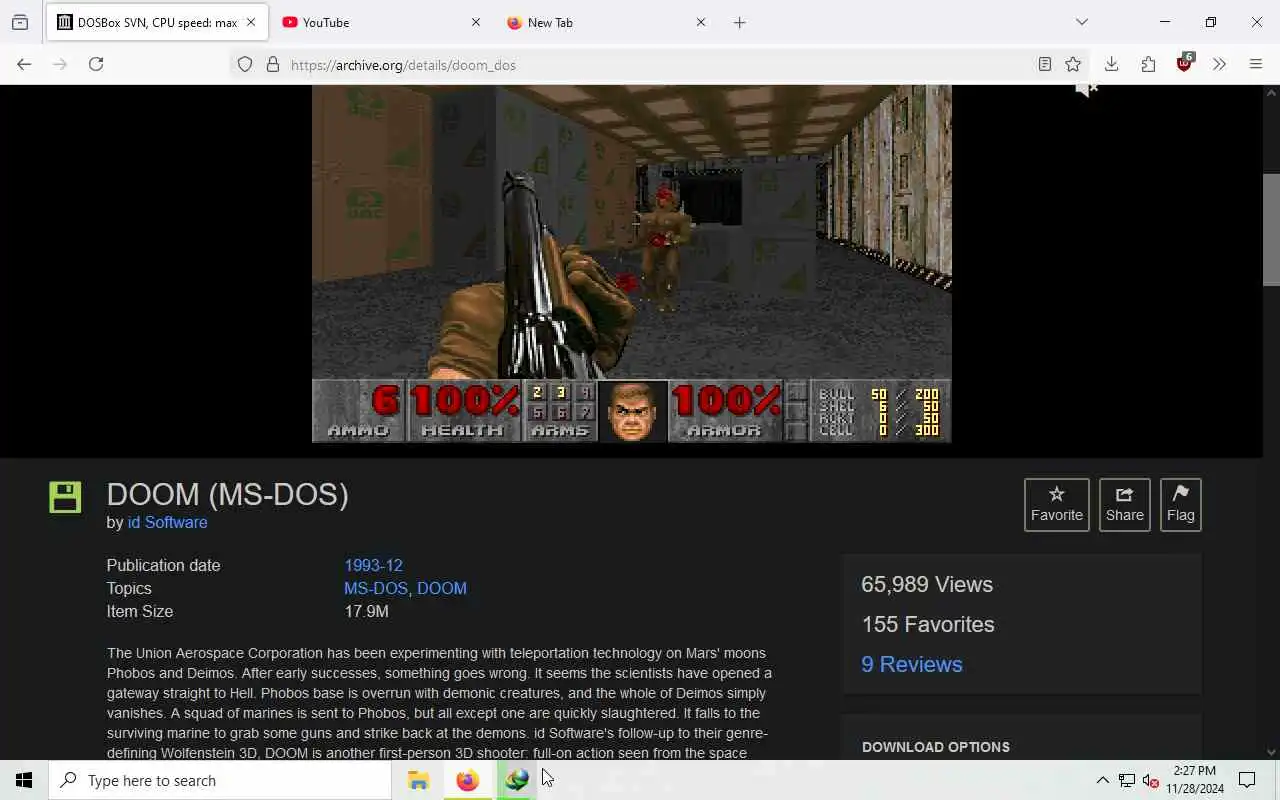Click inside the DOOM game screen
Image resolution: width=1280 pixels, height=800 pixels.
click(x=632, y=264)
